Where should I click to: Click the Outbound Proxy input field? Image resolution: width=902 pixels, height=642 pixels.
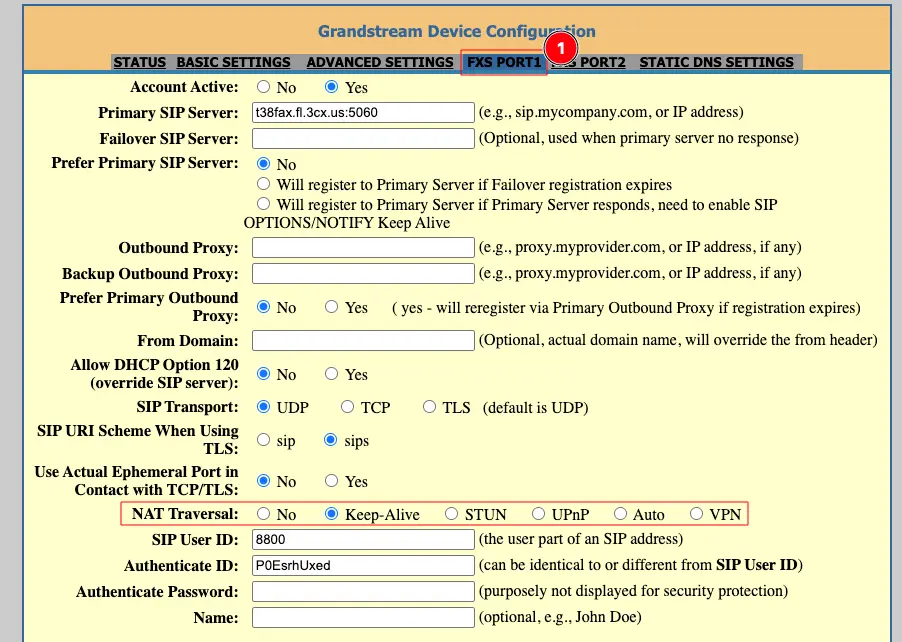(363, 247)
